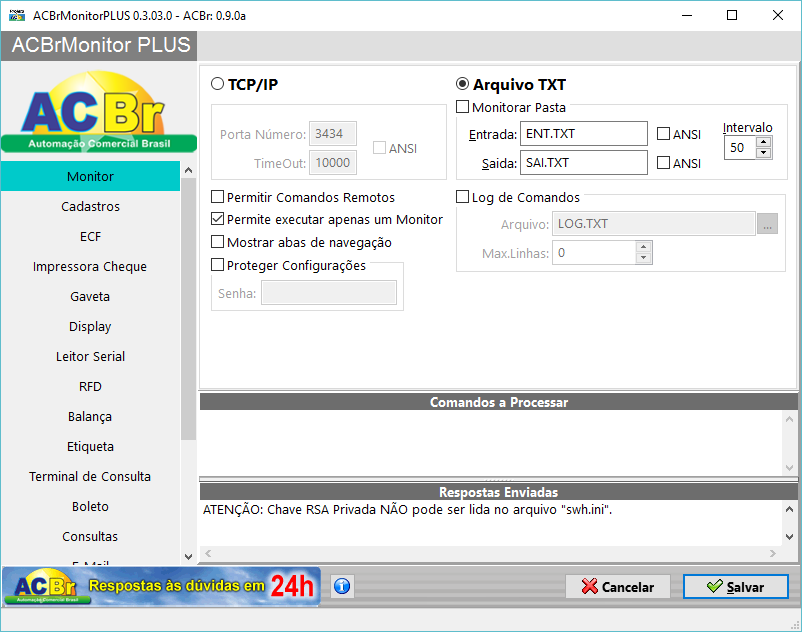Enable Permitir Comandos Remotos
The image size is (802, 632).
pyautogui.click(x=218, y=197)
